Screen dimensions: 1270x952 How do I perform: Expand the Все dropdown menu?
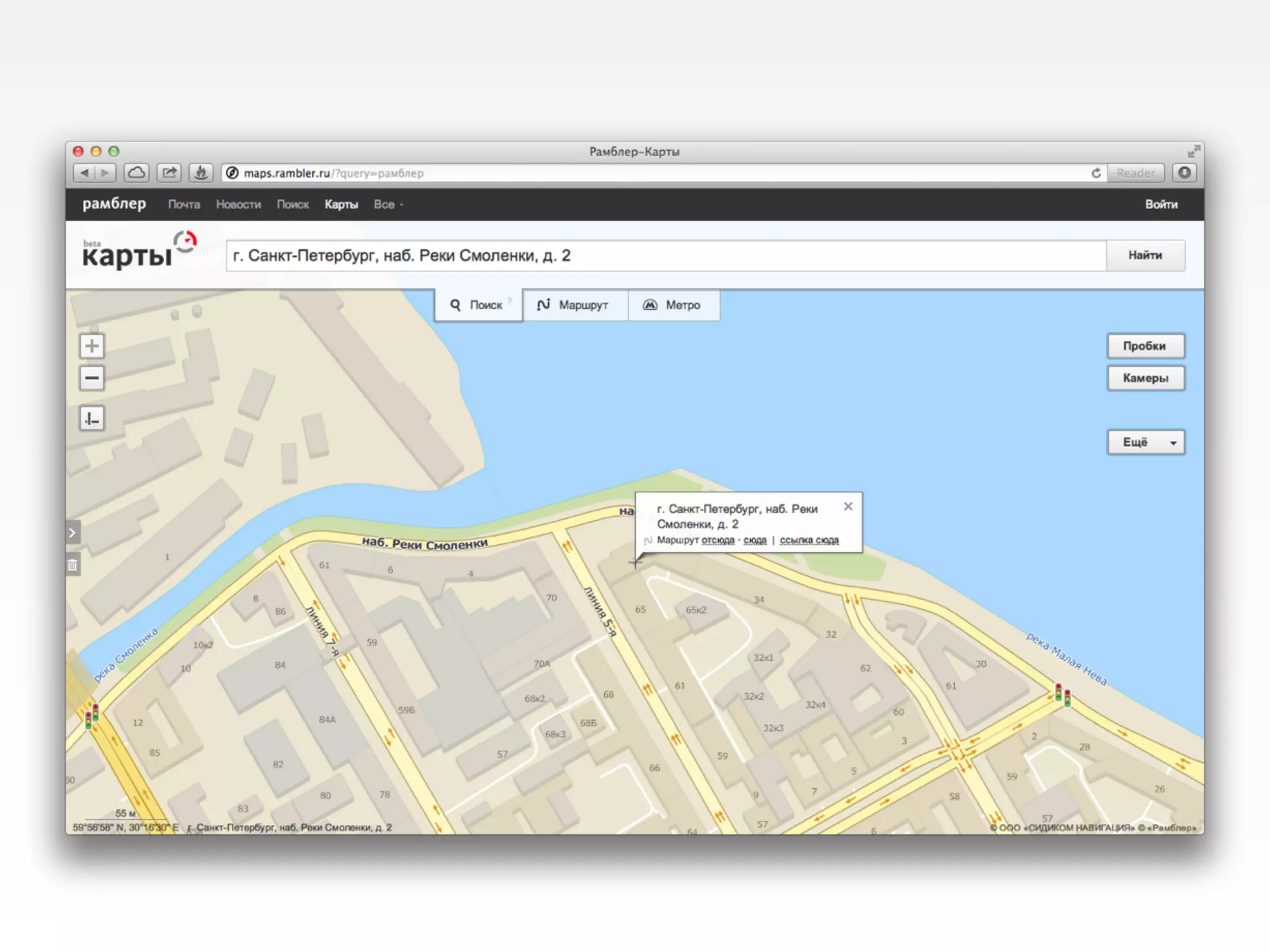388,205
